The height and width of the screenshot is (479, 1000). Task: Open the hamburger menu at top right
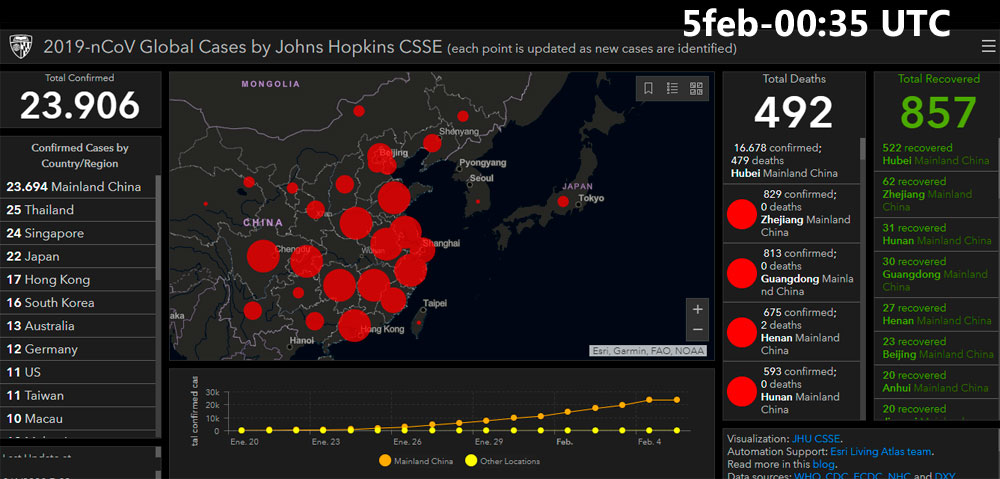tap(988, 47)
